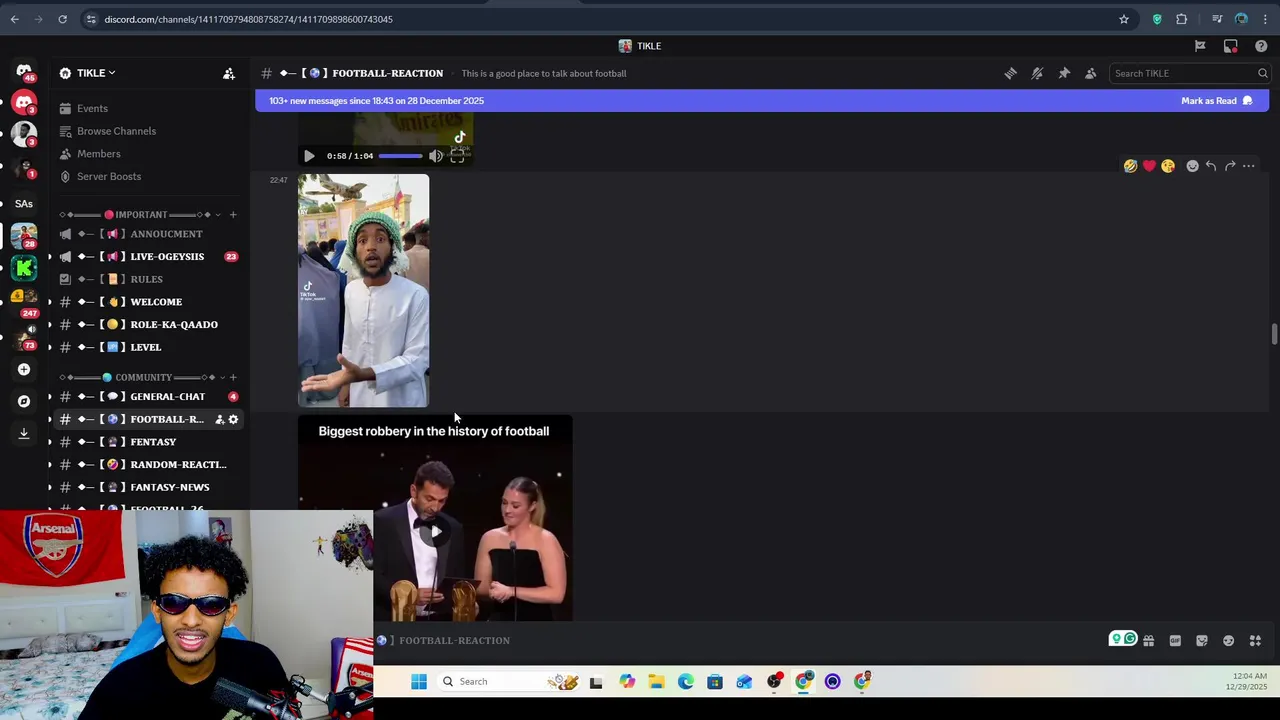Viewport: 1280px width, 720px height.
Task: Create channel plus next to COMMUNITY
Action: 233,377
